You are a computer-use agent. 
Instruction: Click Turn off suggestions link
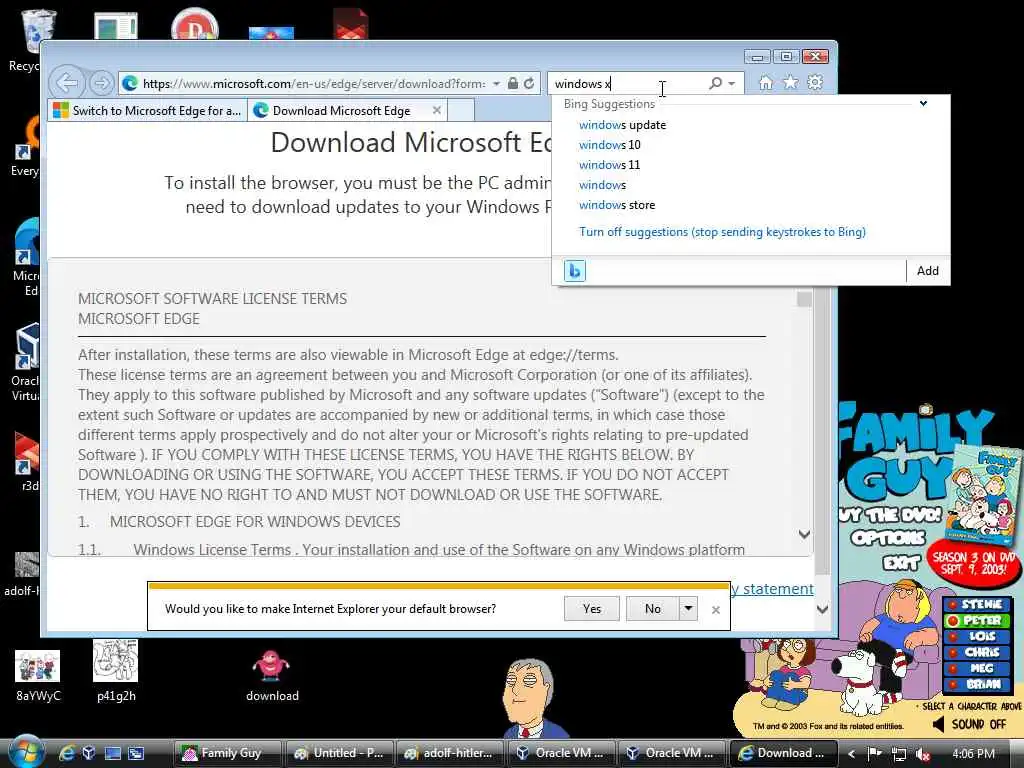tap(722, 232)
